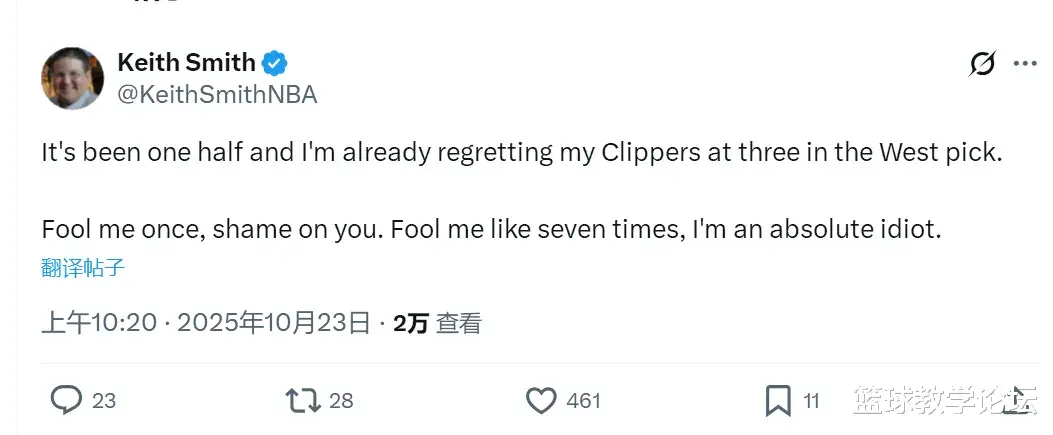1053x435 pixels.
Task: Click the reply count 23
Action: (x=104, y=401)
